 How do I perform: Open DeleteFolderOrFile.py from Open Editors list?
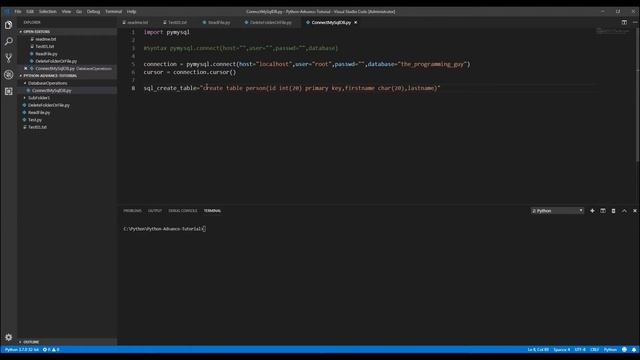click(x=56, y=61)
